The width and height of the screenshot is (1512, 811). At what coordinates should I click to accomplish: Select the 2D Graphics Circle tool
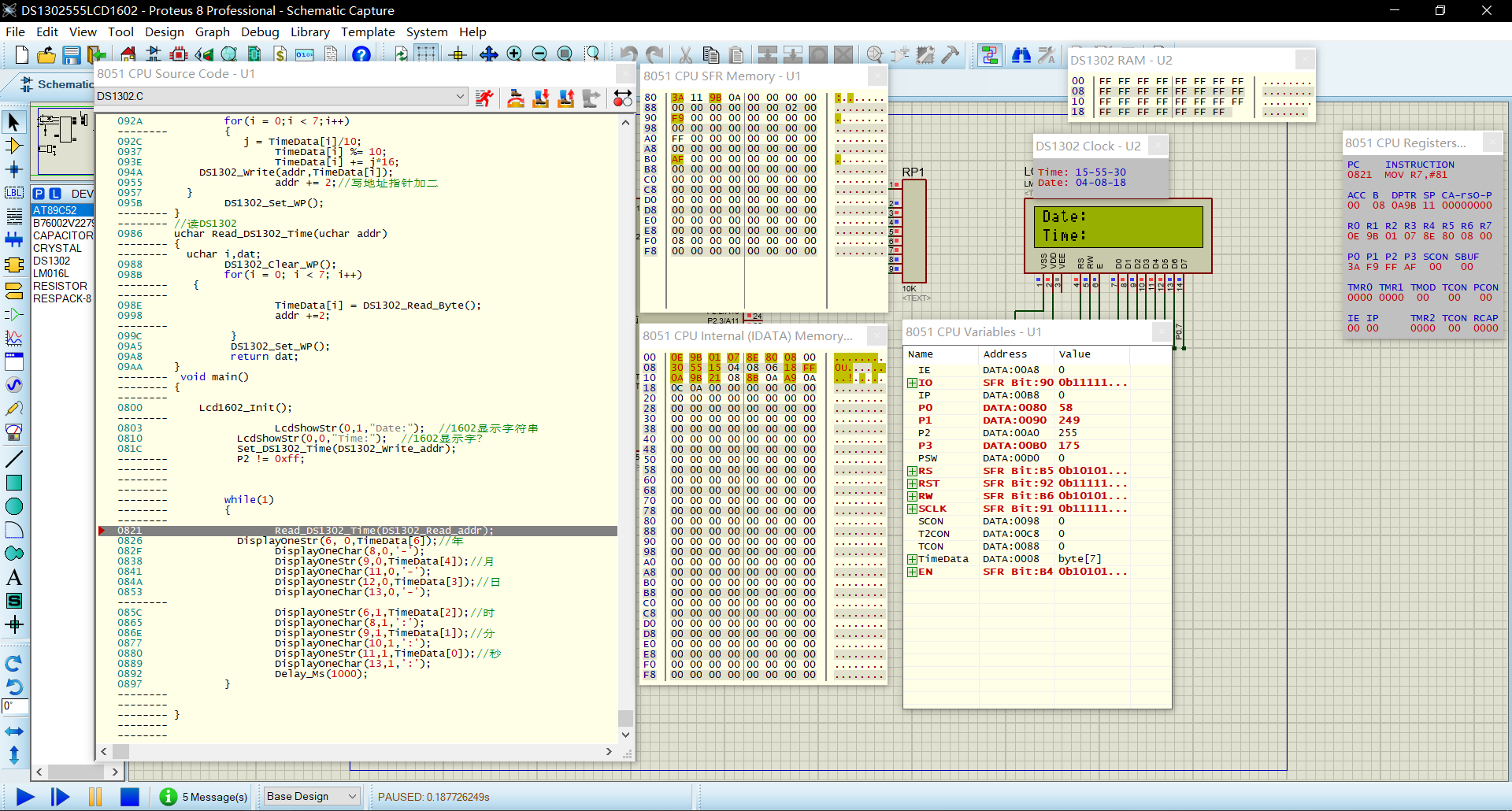click(14, 505)
